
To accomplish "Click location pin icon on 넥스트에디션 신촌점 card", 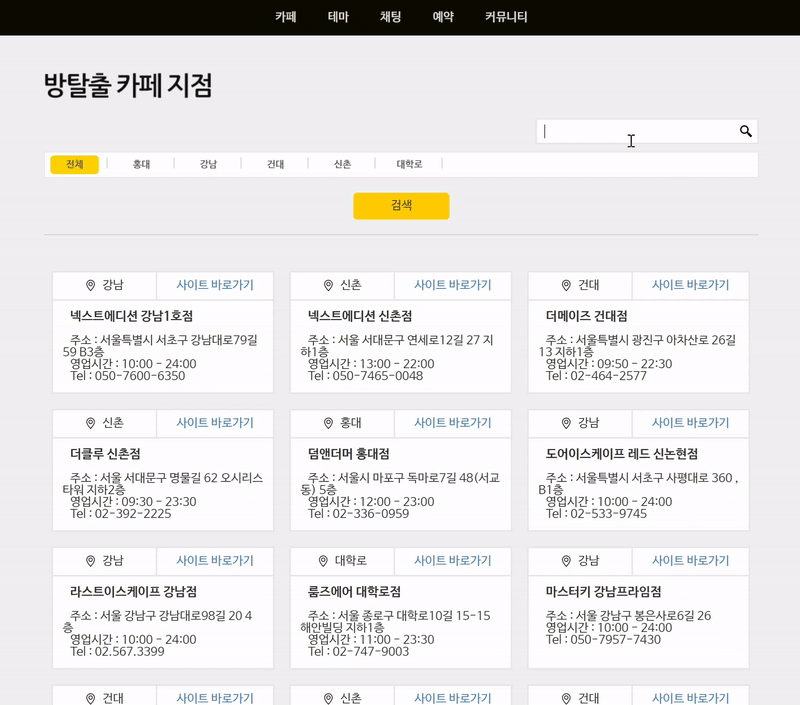I will pyautogui.click(x=328, y=285).
